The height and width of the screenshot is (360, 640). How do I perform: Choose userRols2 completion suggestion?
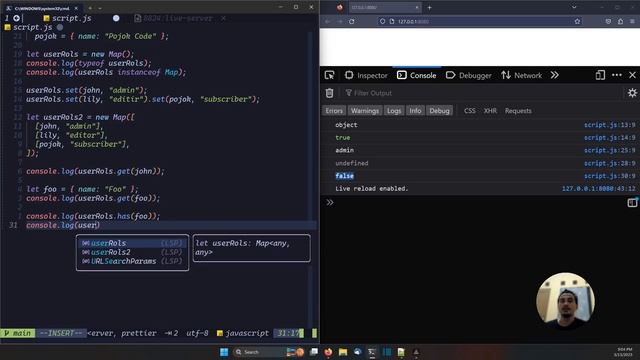132,252
